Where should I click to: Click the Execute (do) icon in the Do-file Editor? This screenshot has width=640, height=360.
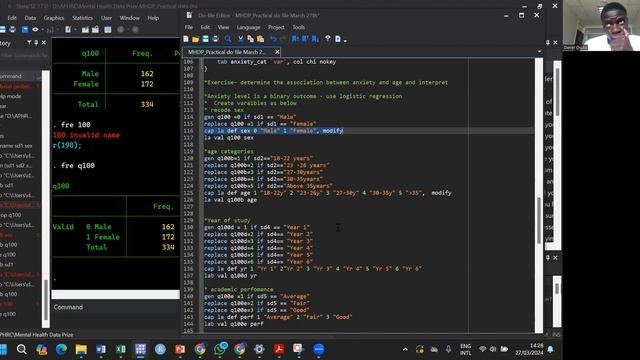tap(338, 39)
